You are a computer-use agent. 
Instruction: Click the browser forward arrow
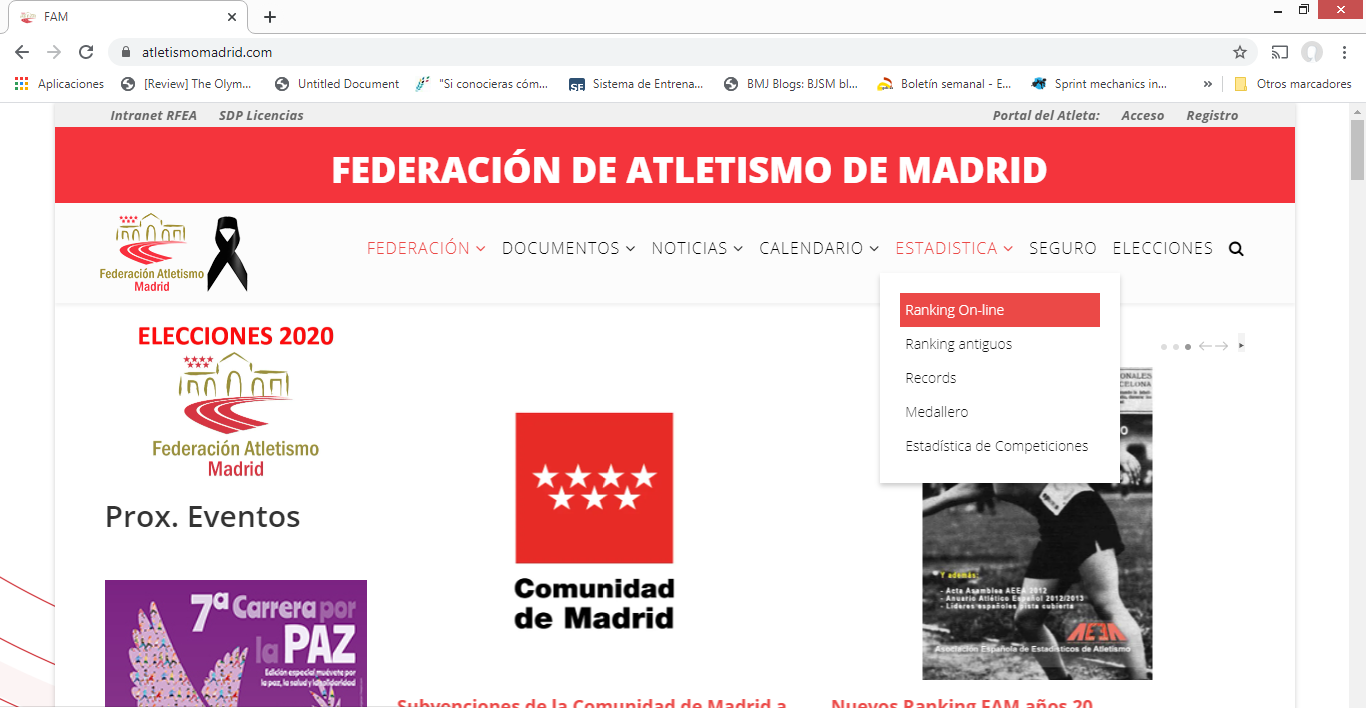point(54,52)
